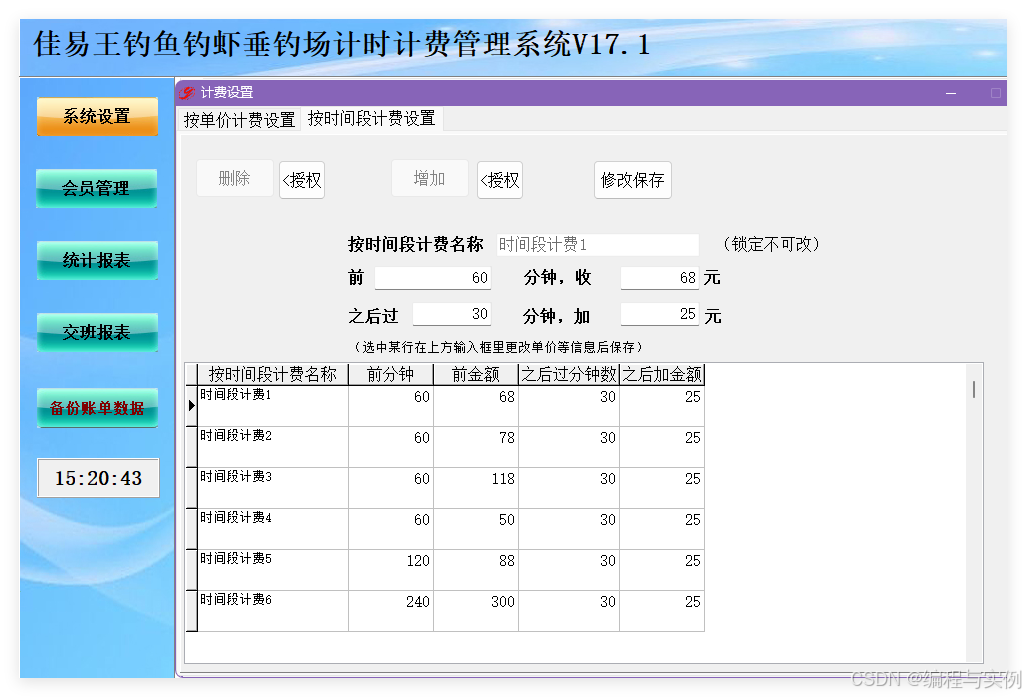
Task: Click the 之后加金额 column header
Action: 662,374
